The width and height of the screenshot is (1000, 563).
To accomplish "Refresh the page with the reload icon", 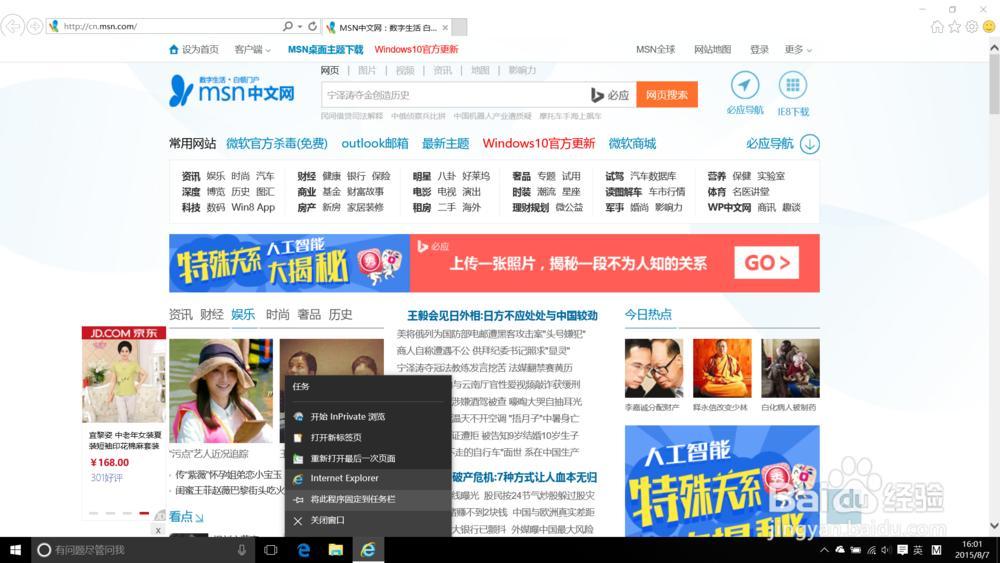I will (312, 26).
